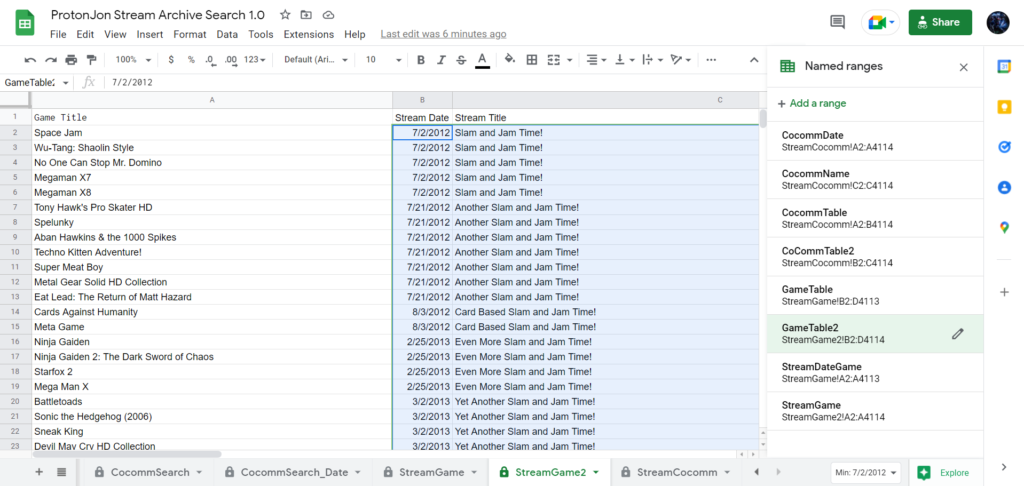Select the StreamDateGame named range
The height and width of the screenshot is (486, 1024).
pyautogui.click(x=874, y=372)
